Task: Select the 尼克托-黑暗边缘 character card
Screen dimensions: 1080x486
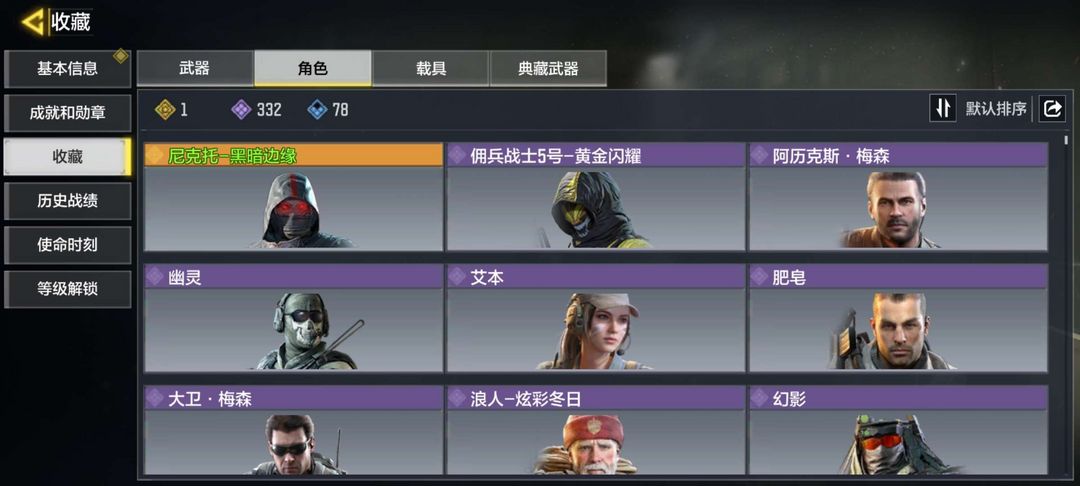Action: coord(293,197)
